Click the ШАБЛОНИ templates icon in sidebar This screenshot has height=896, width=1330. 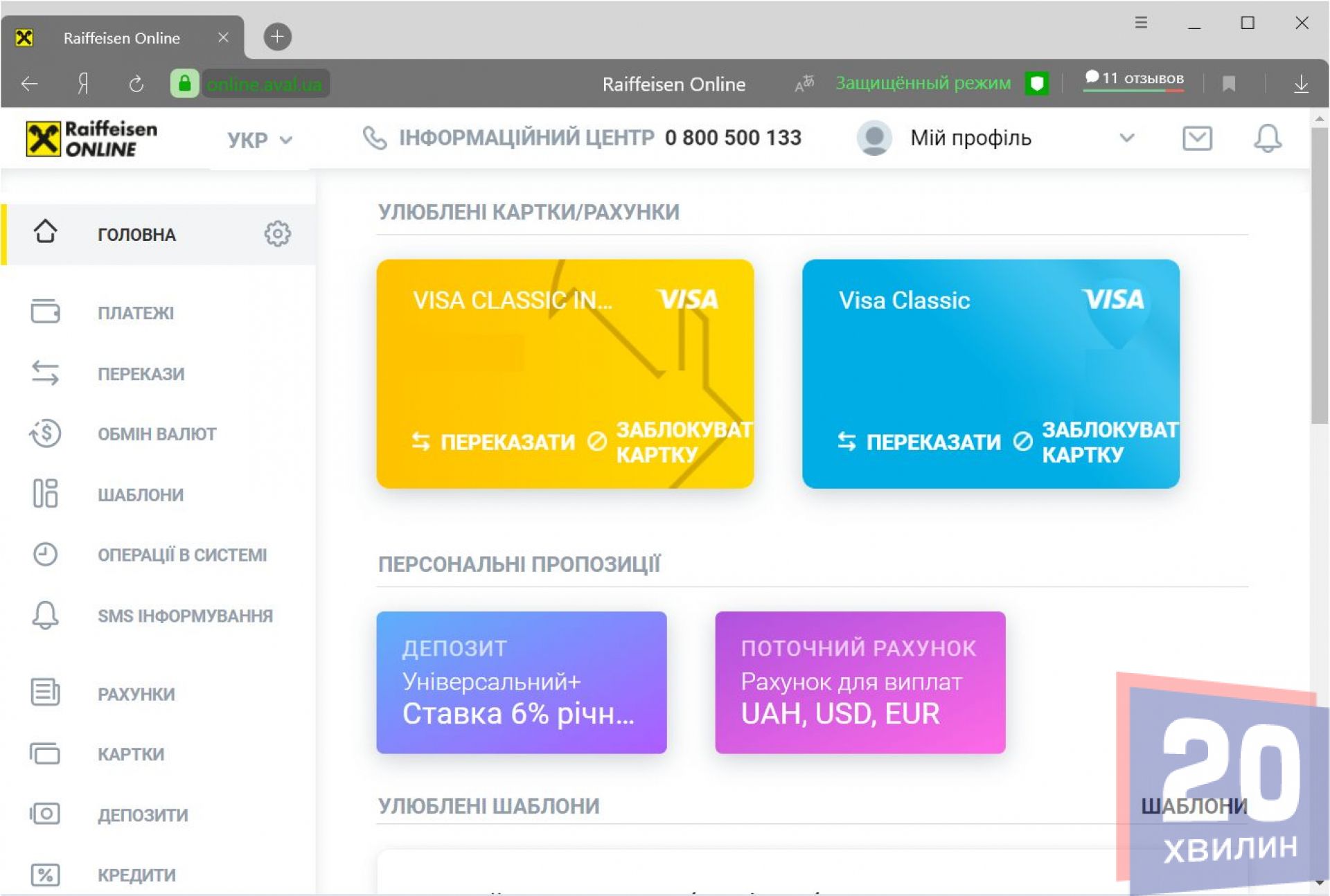pyautogui.click(x=46, y=494)
